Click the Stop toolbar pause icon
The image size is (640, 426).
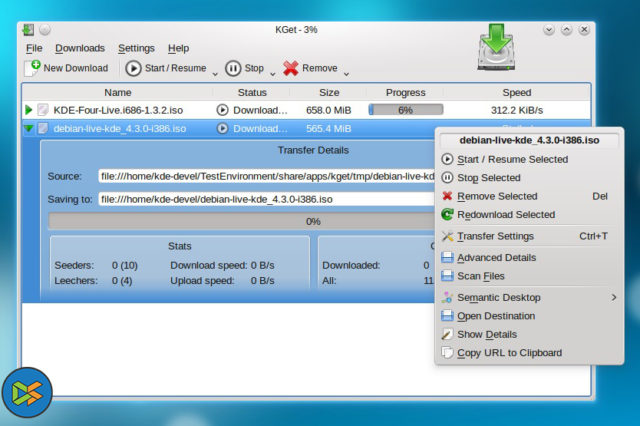pos(233,68)
